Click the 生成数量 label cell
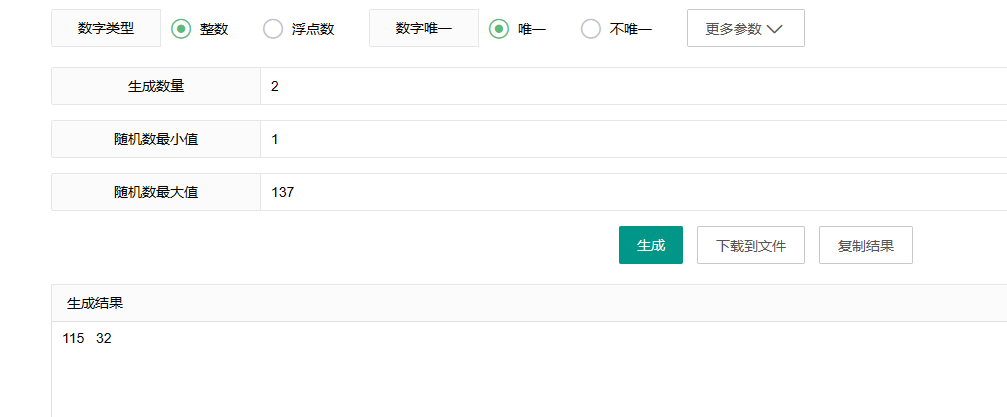Image resolution: width=1007 pixels, height=417 pixels. (x=156, y=86)
